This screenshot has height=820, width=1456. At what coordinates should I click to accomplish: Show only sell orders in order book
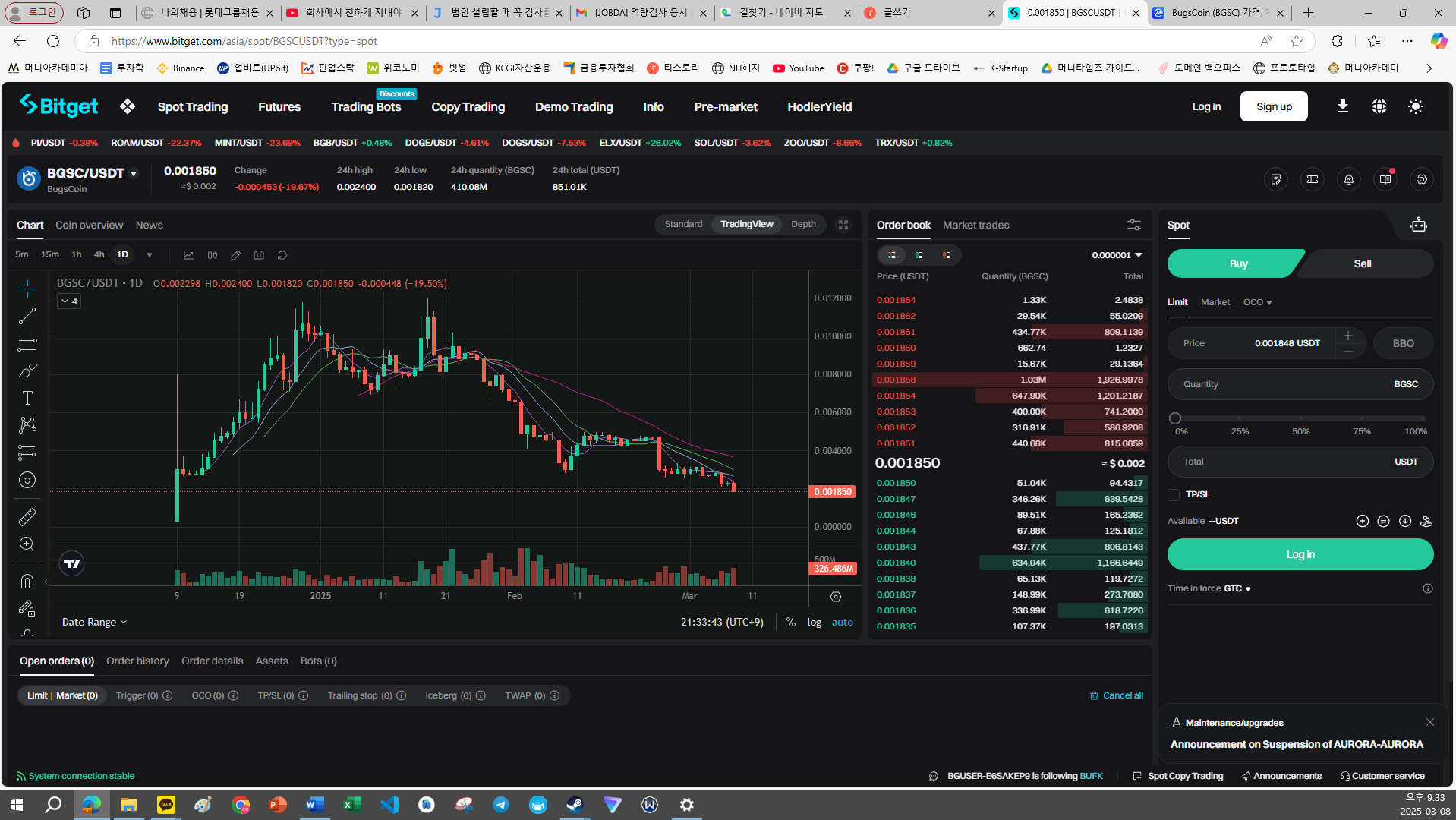point(947,255)
